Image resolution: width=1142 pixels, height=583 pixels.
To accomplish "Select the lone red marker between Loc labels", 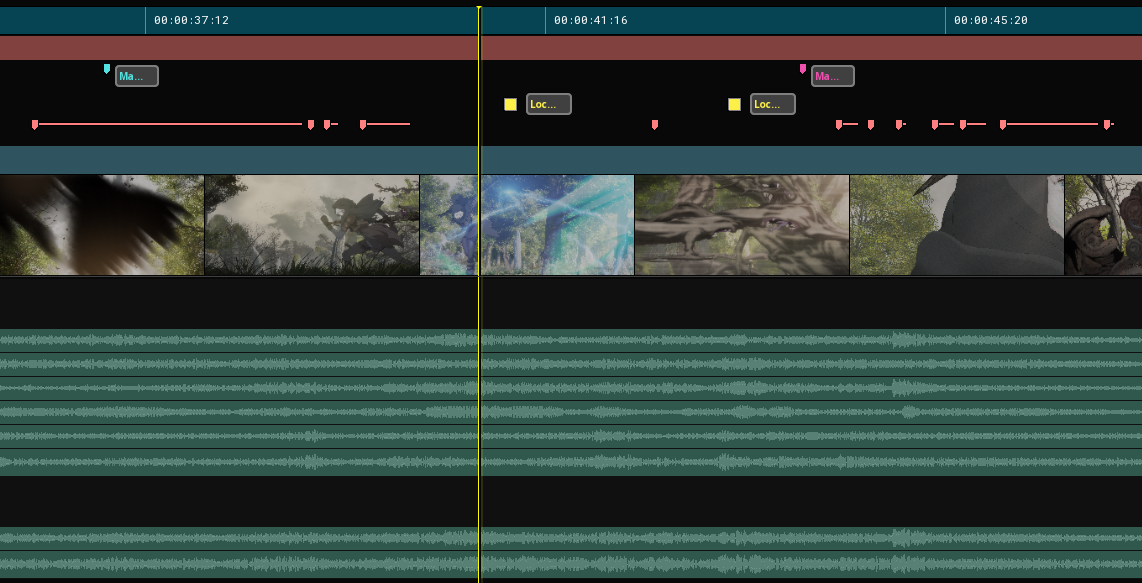I will [x=655, y=125].
